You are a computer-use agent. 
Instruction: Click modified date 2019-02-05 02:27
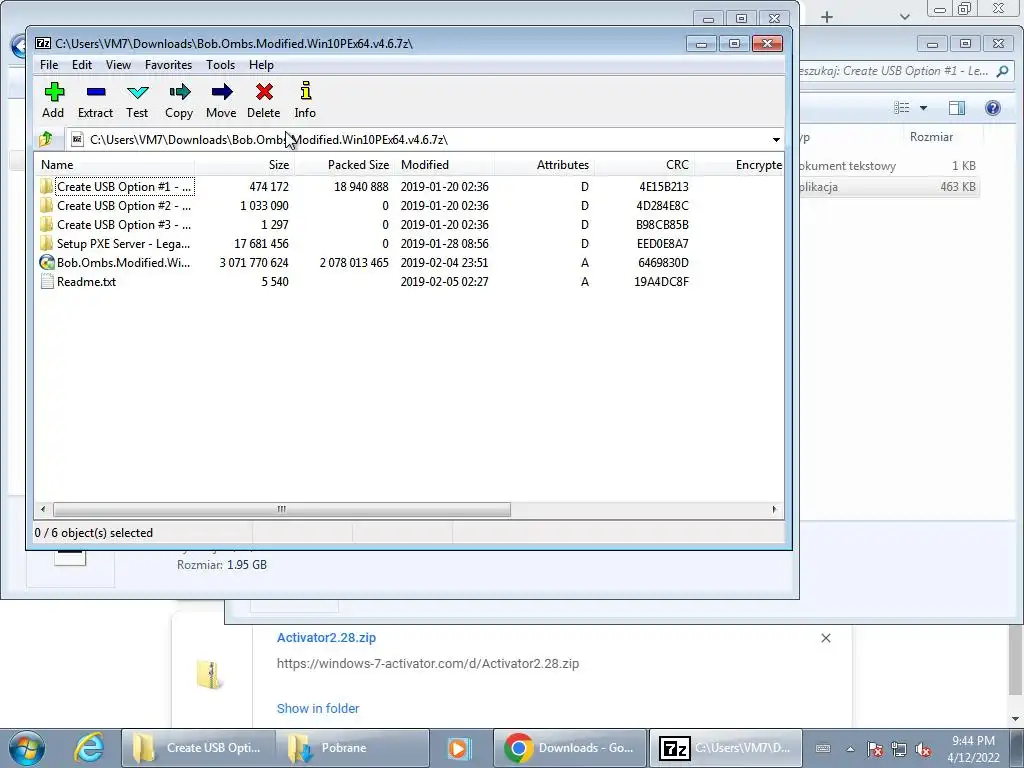pos(445,282)
